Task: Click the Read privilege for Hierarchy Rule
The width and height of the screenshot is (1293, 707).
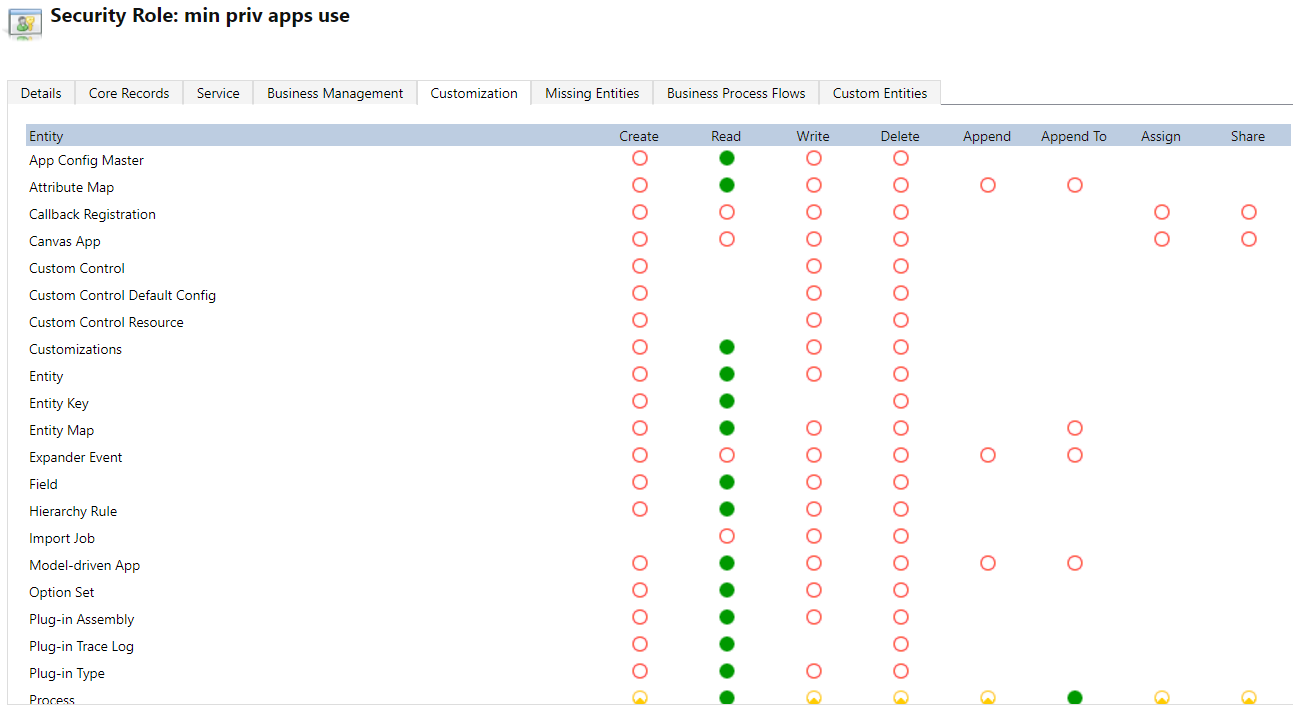Action: (727, 509)
